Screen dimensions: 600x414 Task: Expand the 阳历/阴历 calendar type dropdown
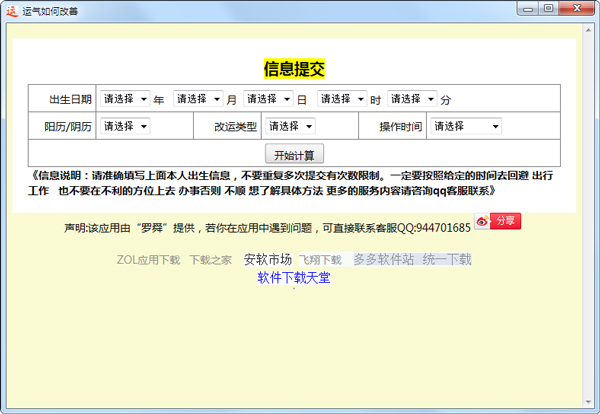pos(124,126)
